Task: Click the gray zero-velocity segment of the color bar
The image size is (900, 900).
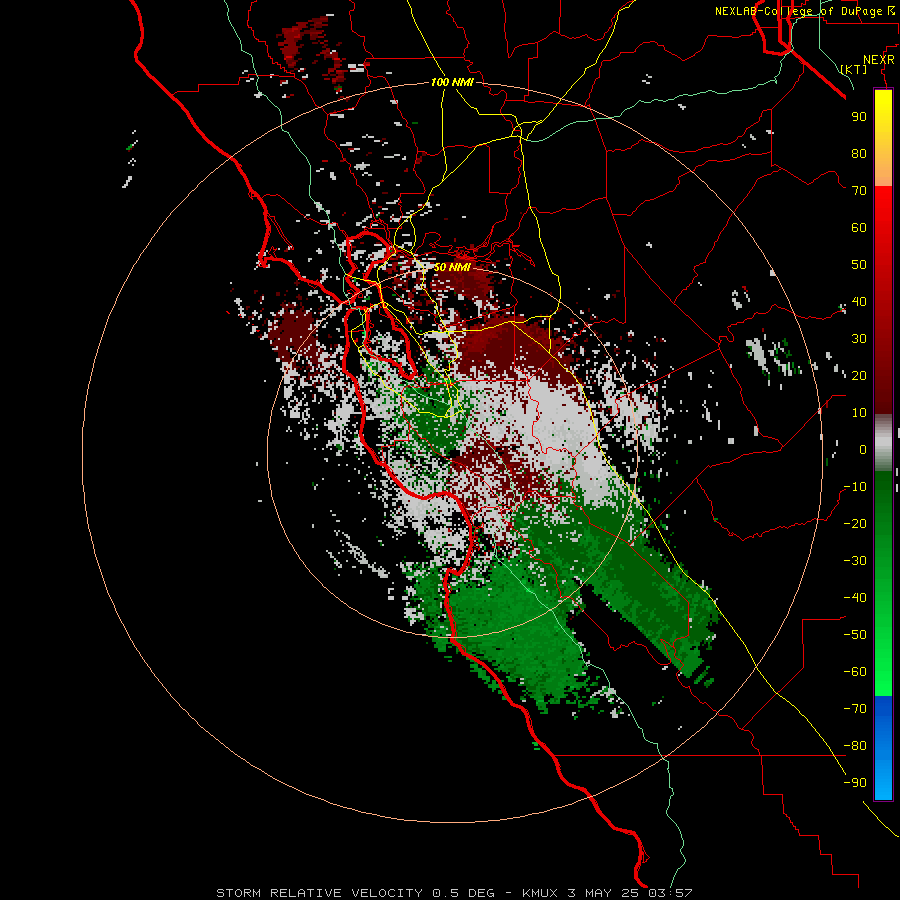Action: [x=883, y=443]
